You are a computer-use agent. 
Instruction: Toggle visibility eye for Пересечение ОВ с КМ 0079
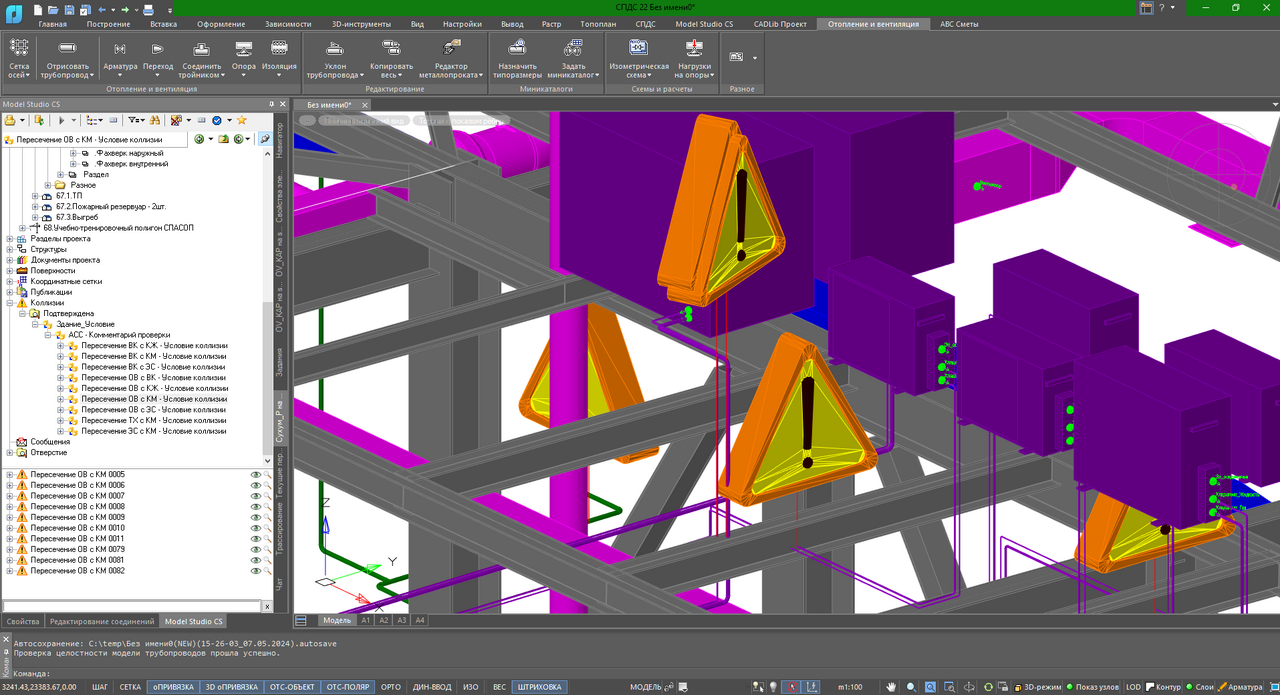[x=256, y=549]
